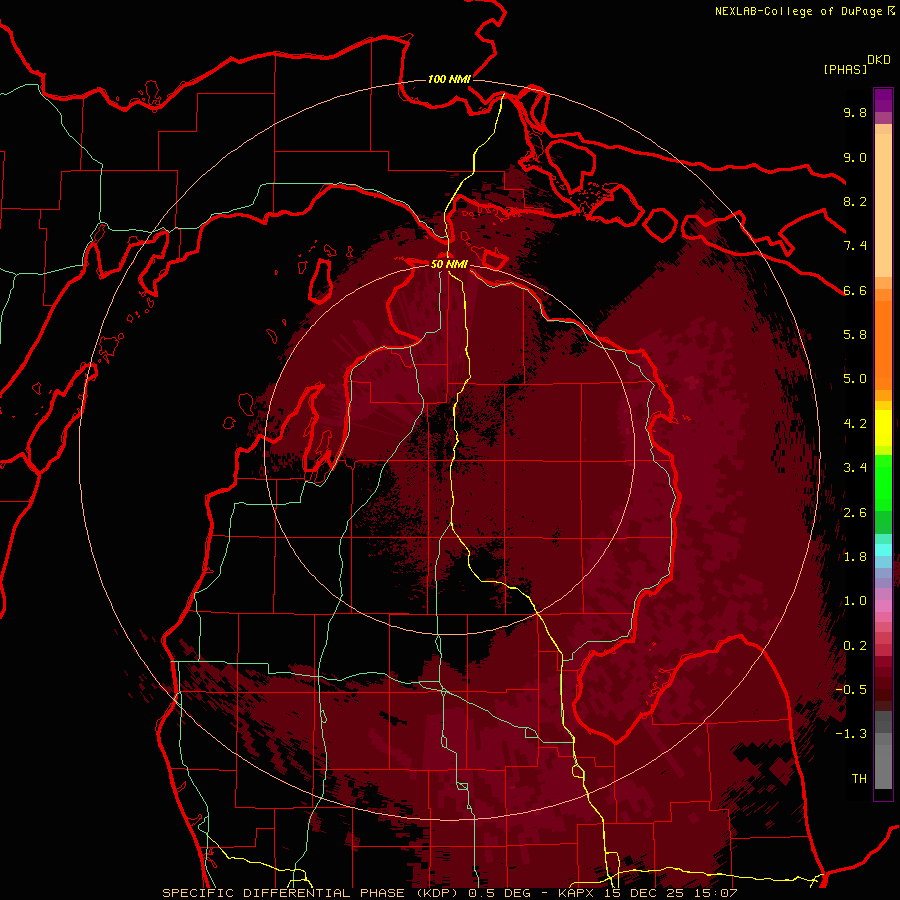Click the -1.3 colorbar value
The width and height of the screenshot is (900, 900).
click(x=851, y=734)
